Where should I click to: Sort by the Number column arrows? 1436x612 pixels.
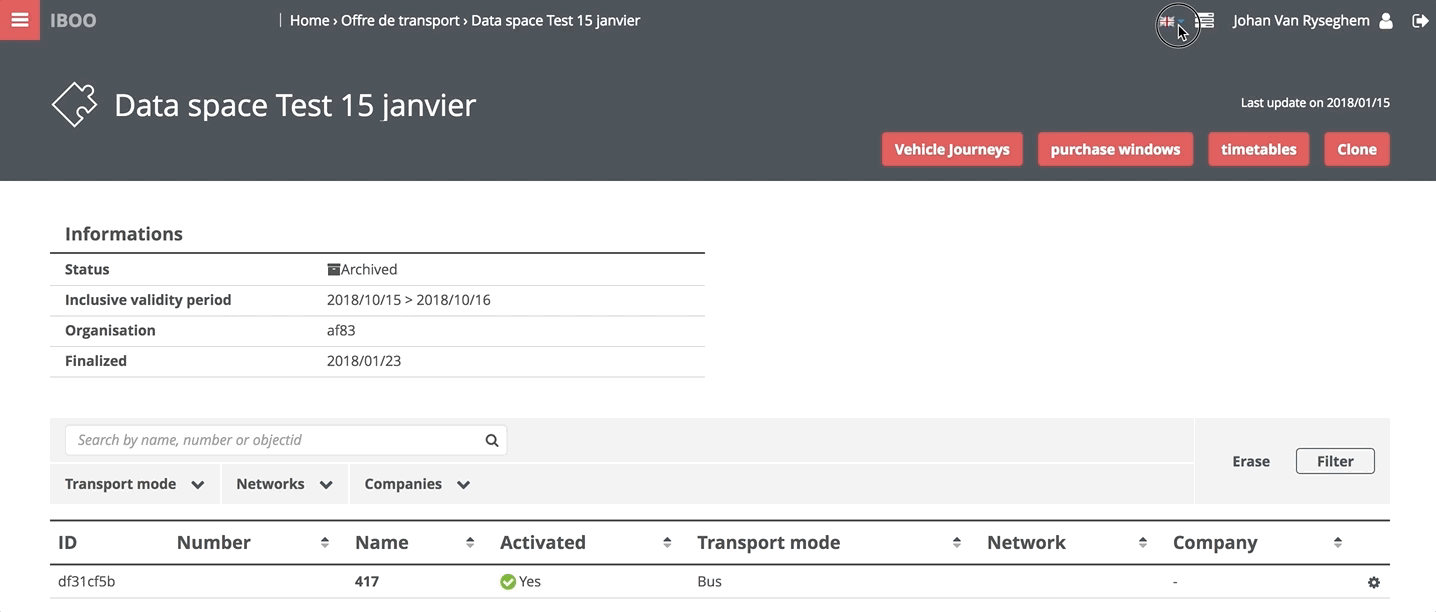(325, 543)
